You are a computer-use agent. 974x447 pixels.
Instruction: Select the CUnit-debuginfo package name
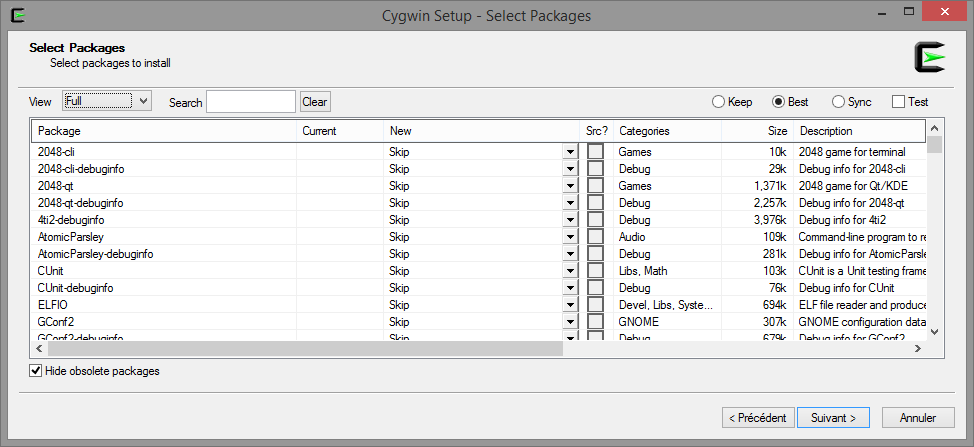tap(75, 288)
